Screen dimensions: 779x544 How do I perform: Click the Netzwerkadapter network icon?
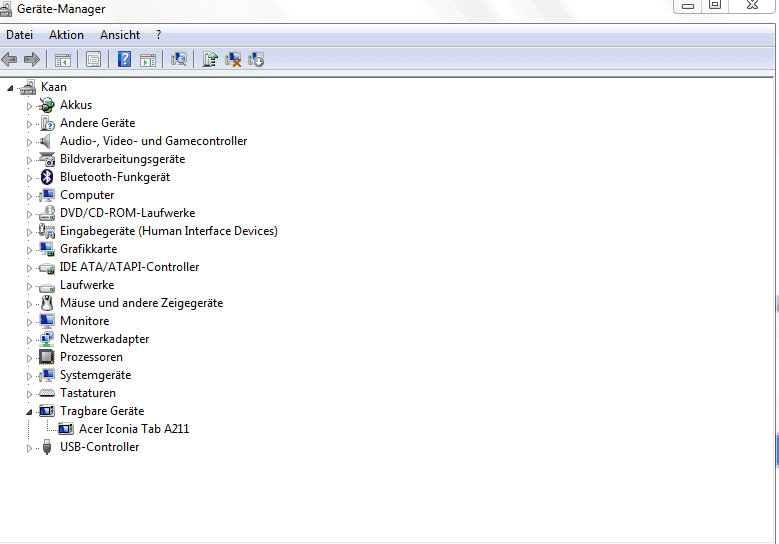coord(47,339)
